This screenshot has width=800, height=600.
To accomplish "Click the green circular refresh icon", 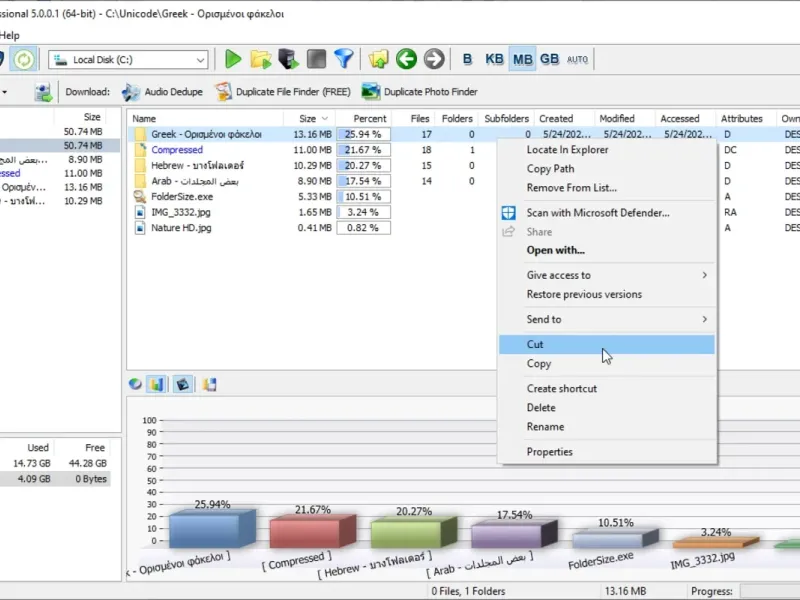I will [x=24, y=59].
